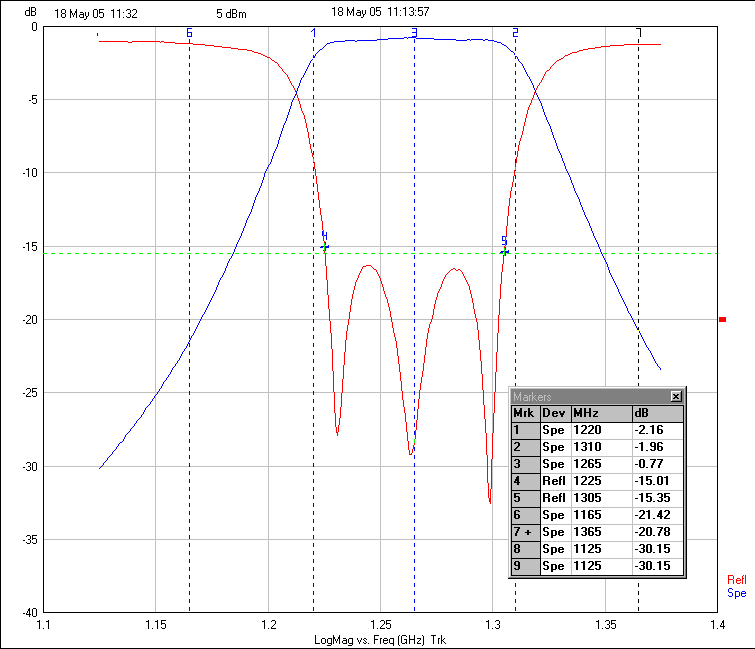Click the 1265 MHz frequency cell
This screenshot has height=649, width=755.
601,464
